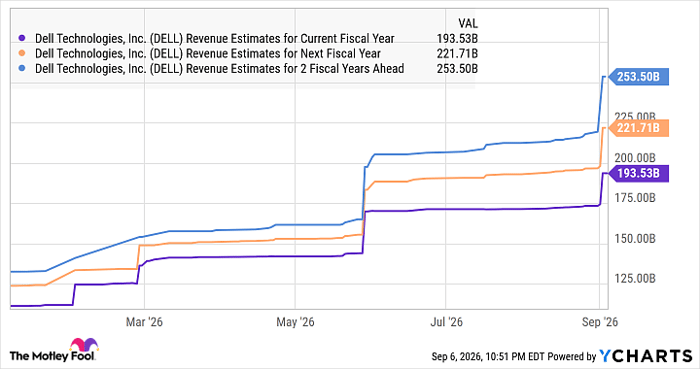Click the YCharts logo
The width and height of the screenshot is (700, 369).
point(646,356)
